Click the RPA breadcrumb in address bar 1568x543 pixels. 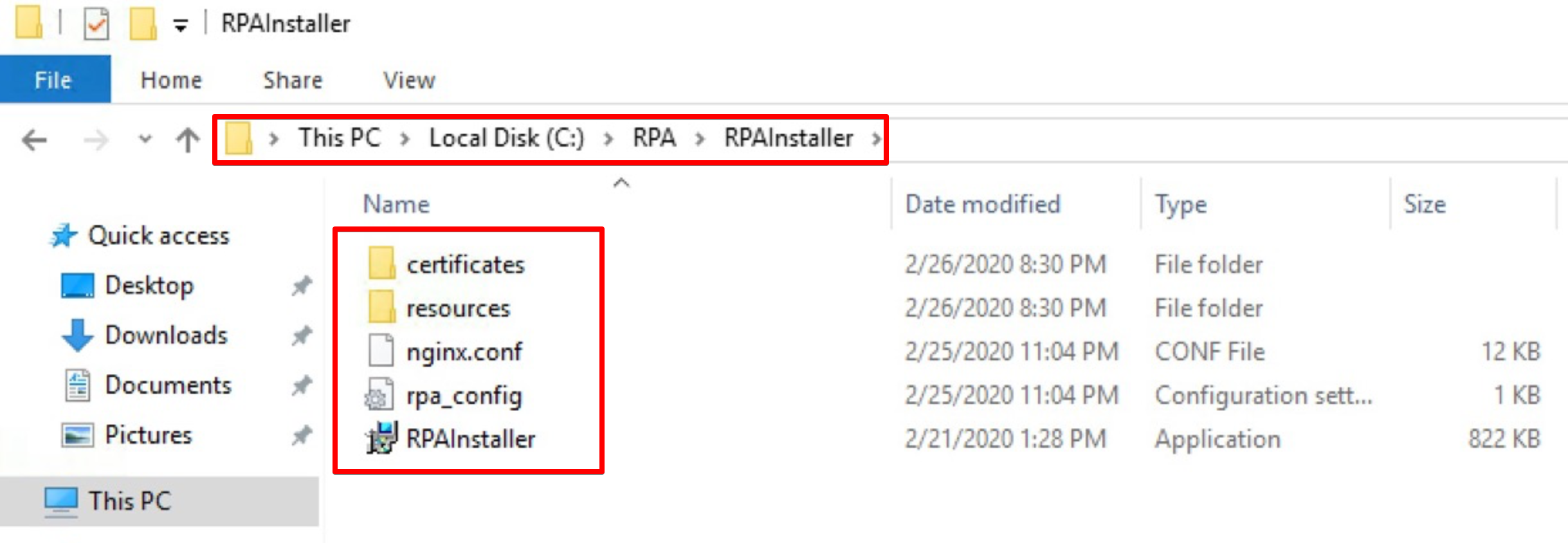point(654,138)
